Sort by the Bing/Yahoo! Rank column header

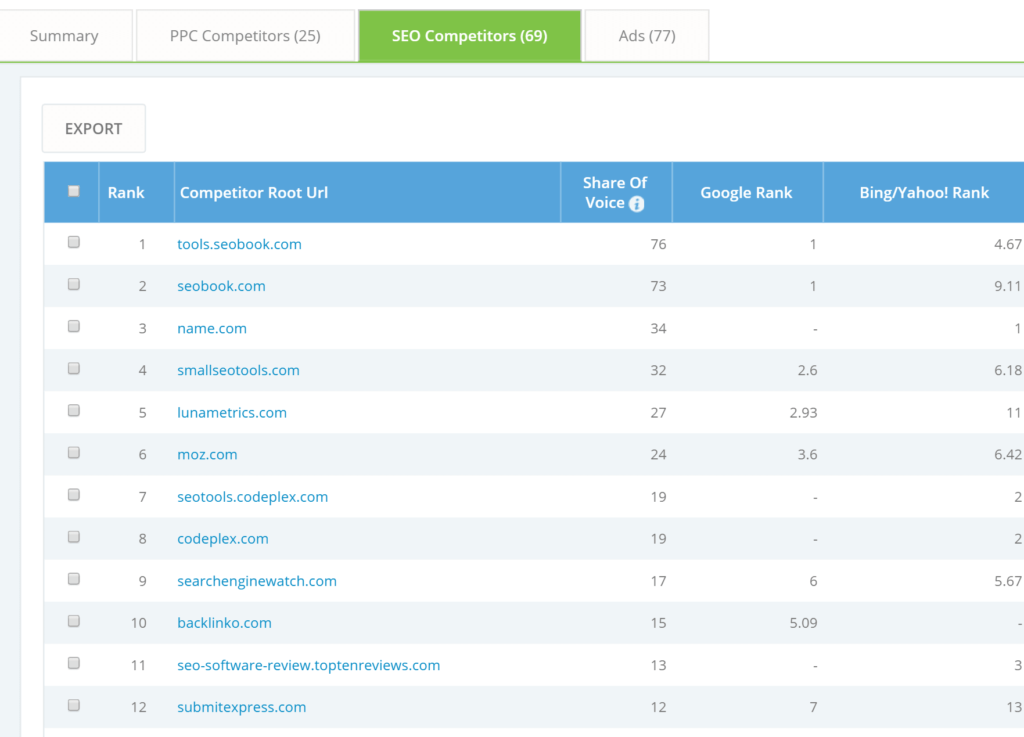pos(924,193)
